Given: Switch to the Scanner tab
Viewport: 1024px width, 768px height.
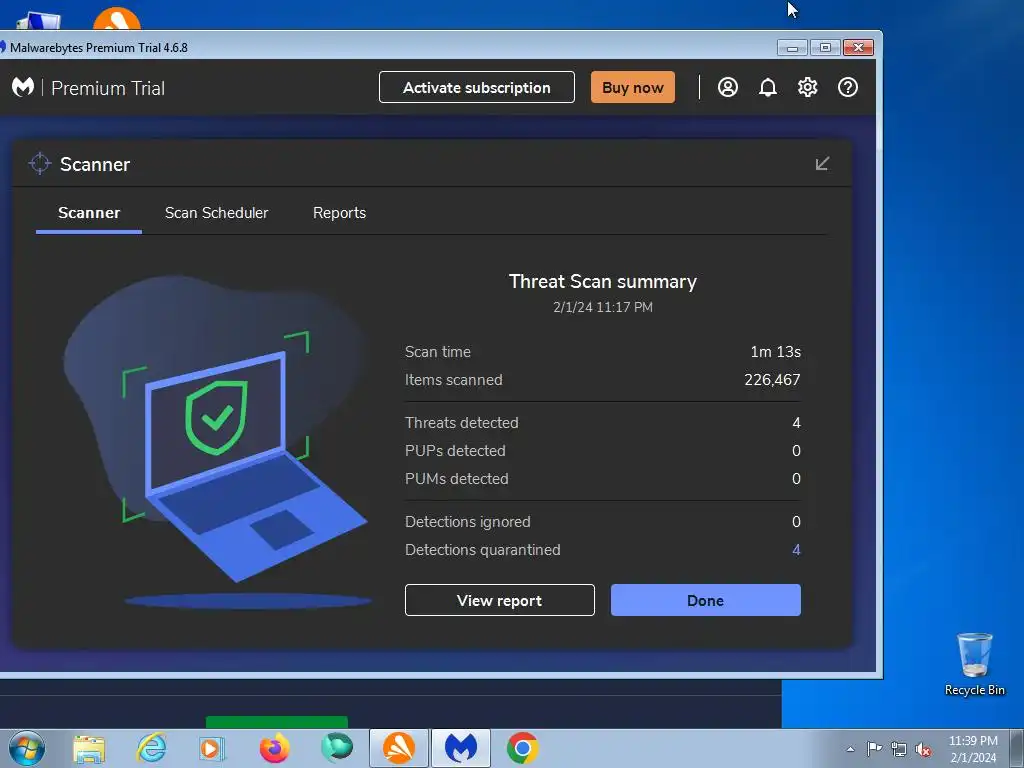Looking at the screenshot, I should coord(89,213).
